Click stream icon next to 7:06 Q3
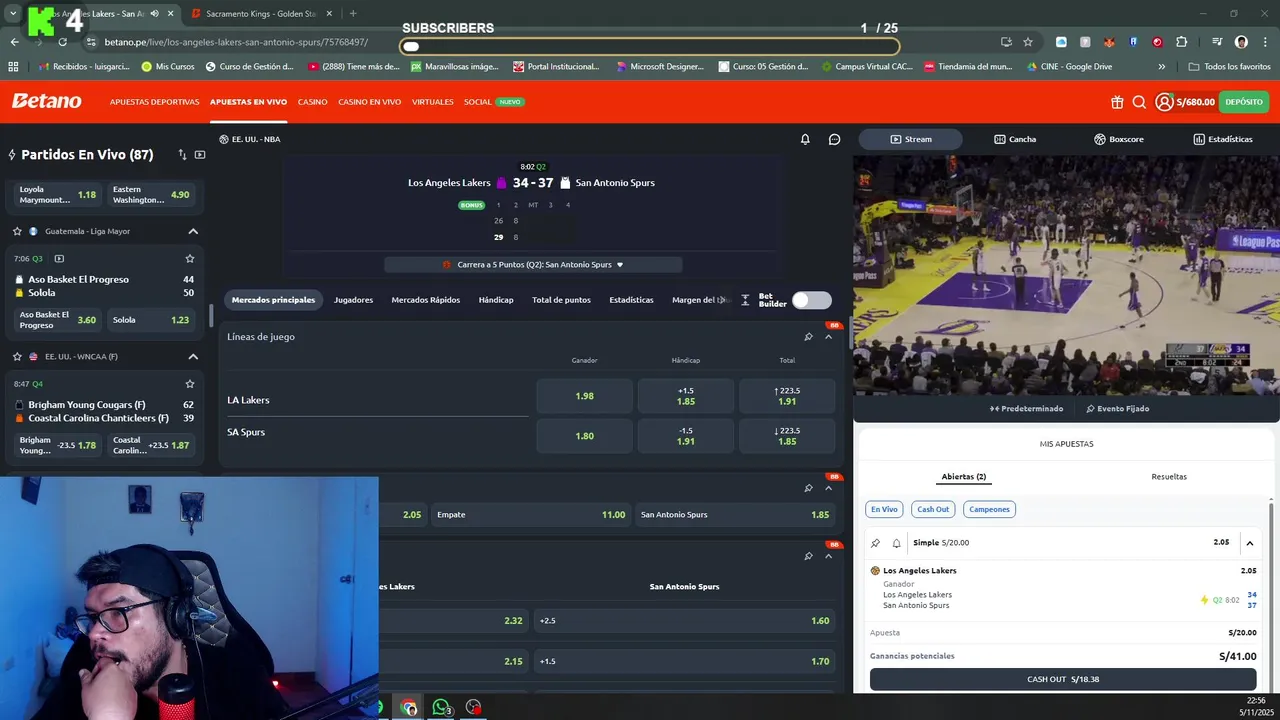Viewport: 1280px width, 720px height. point(59,259)
